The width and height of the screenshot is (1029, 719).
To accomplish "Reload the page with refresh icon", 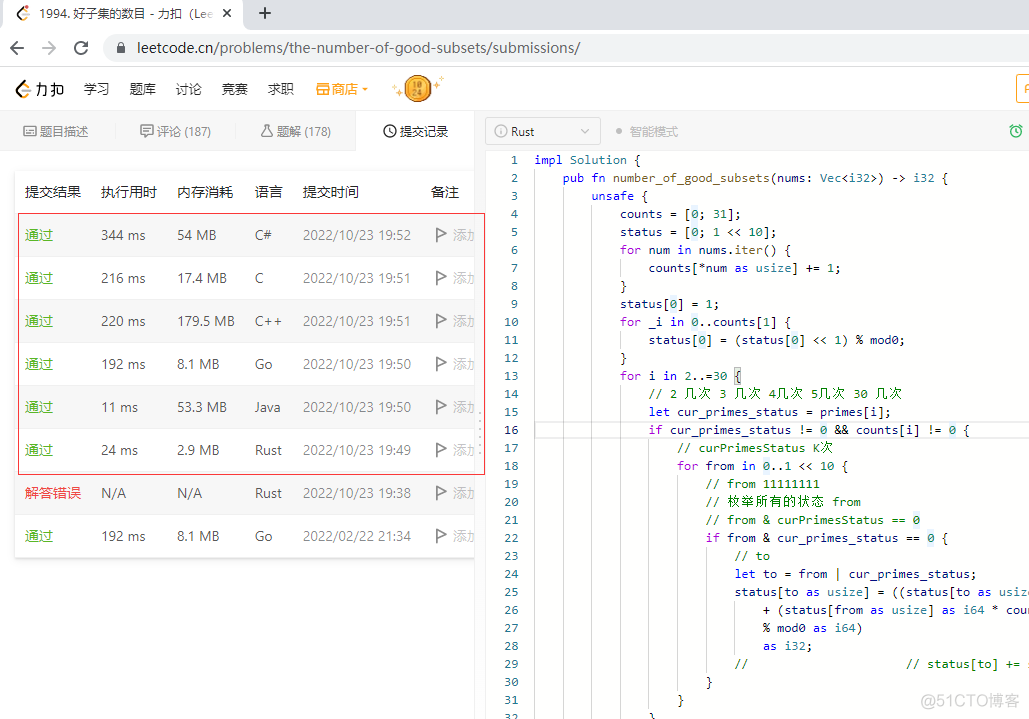I will pyautogui.click(x=81, y=48).
